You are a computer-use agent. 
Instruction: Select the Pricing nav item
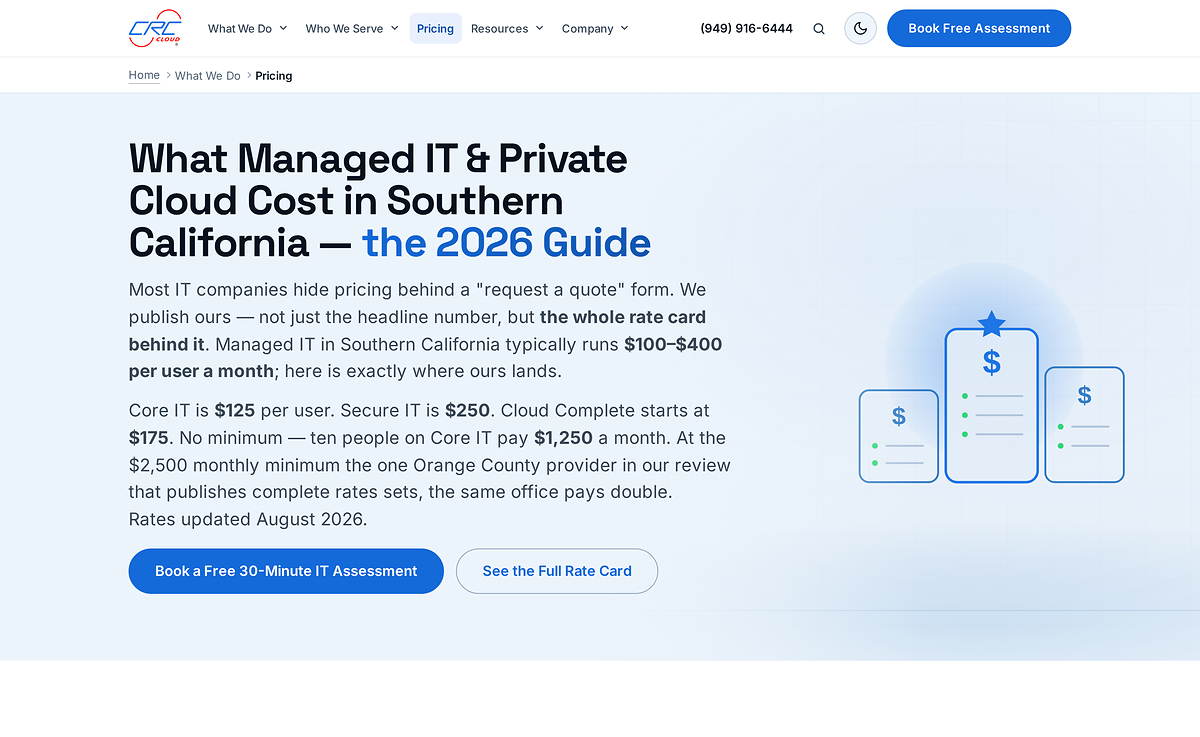pos(435,28)
